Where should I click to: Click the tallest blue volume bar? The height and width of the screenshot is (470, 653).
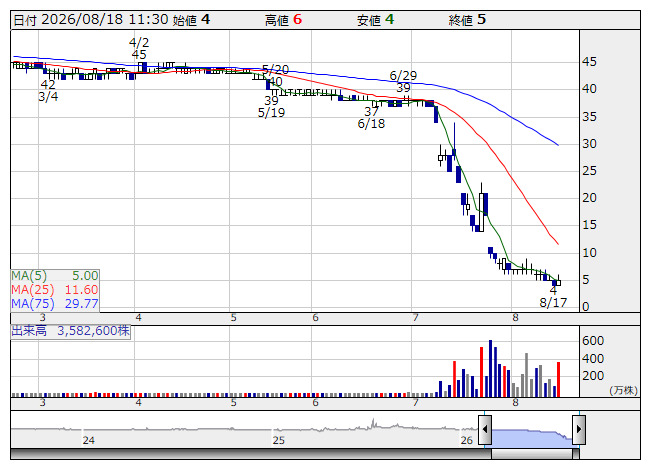pyautogui.click(x=491, y=368)
